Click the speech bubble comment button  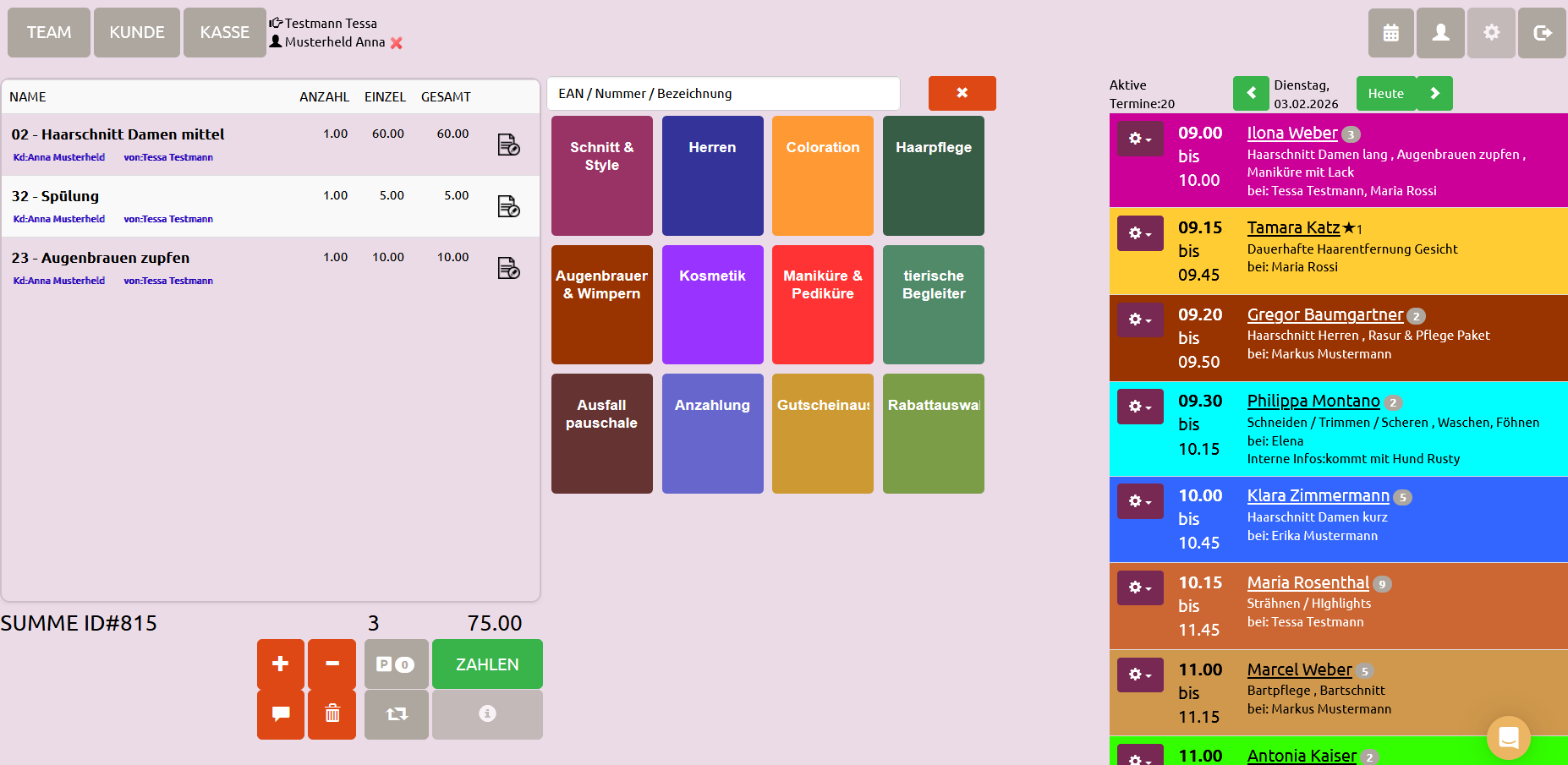(281, 714)
